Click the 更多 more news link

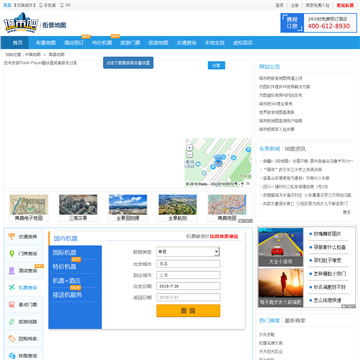click(x=347, y=212)
